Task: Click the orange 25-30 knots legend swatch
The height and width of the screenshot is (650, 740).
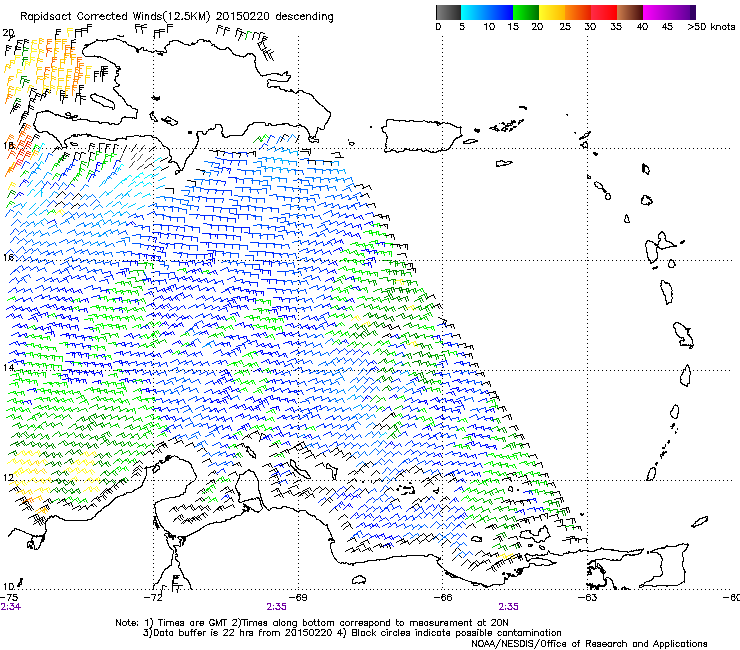Action: (x=578, y=12)
